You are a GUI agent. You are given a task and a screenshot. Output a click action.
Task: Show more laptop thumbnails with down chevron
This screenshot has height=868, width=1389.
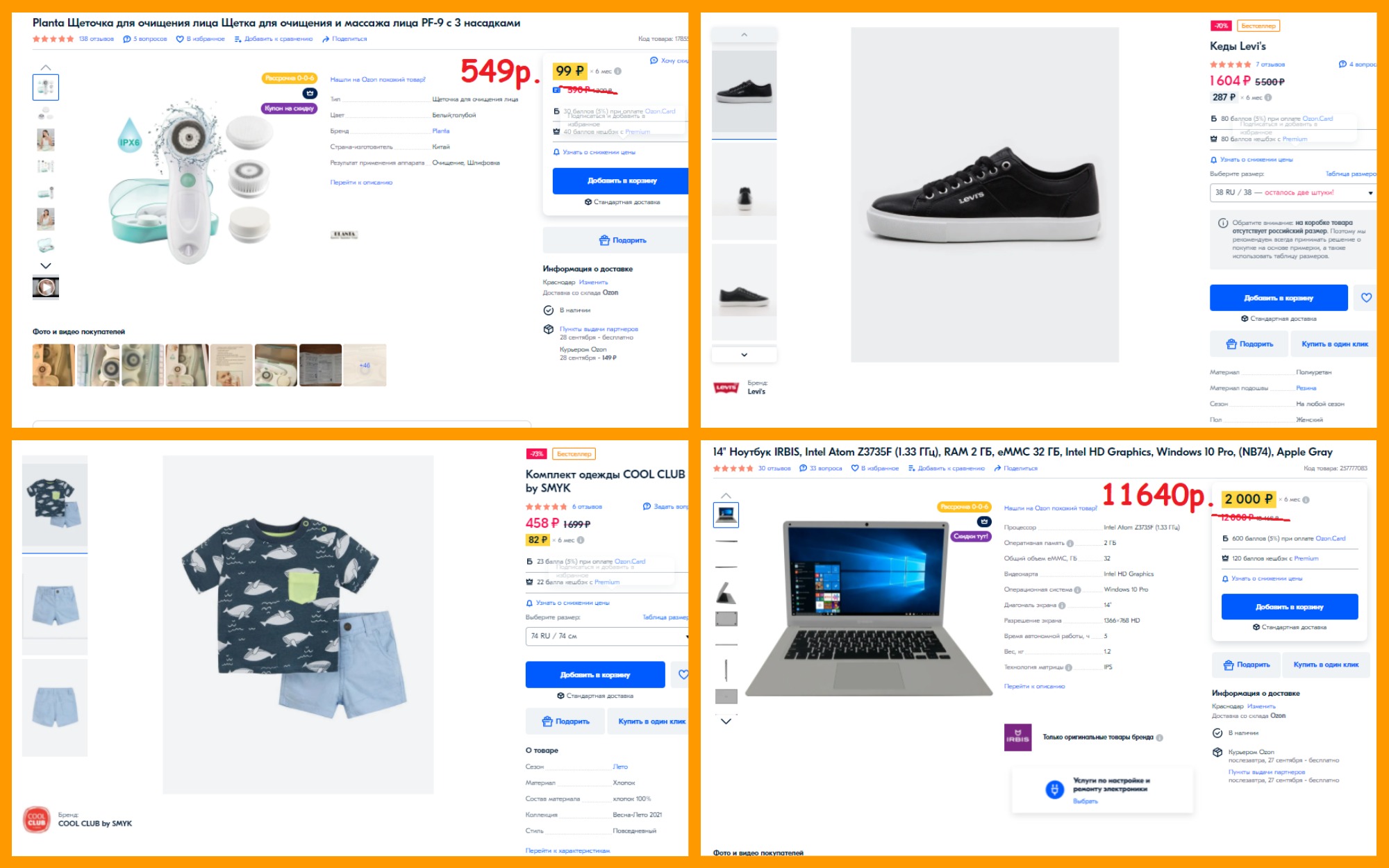(x=726, y=721)
